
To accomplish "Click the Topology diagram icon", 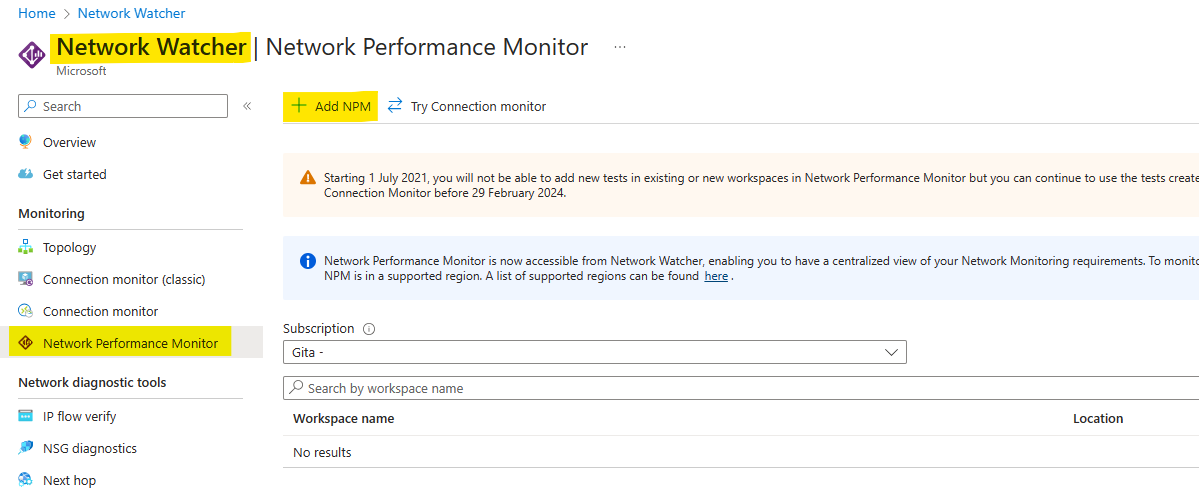I will click(x=26, y=248).
